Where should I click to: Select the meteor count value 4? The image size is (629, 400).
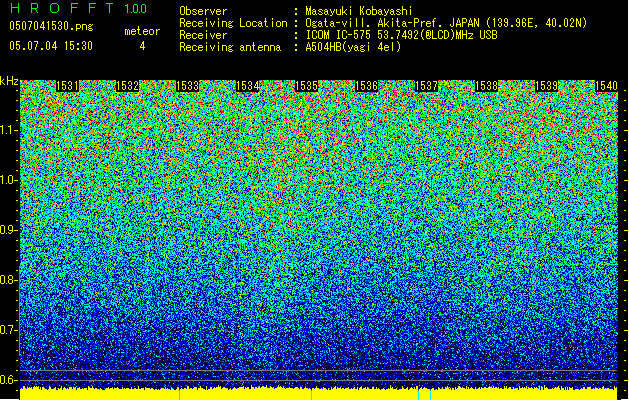point(142,47)
